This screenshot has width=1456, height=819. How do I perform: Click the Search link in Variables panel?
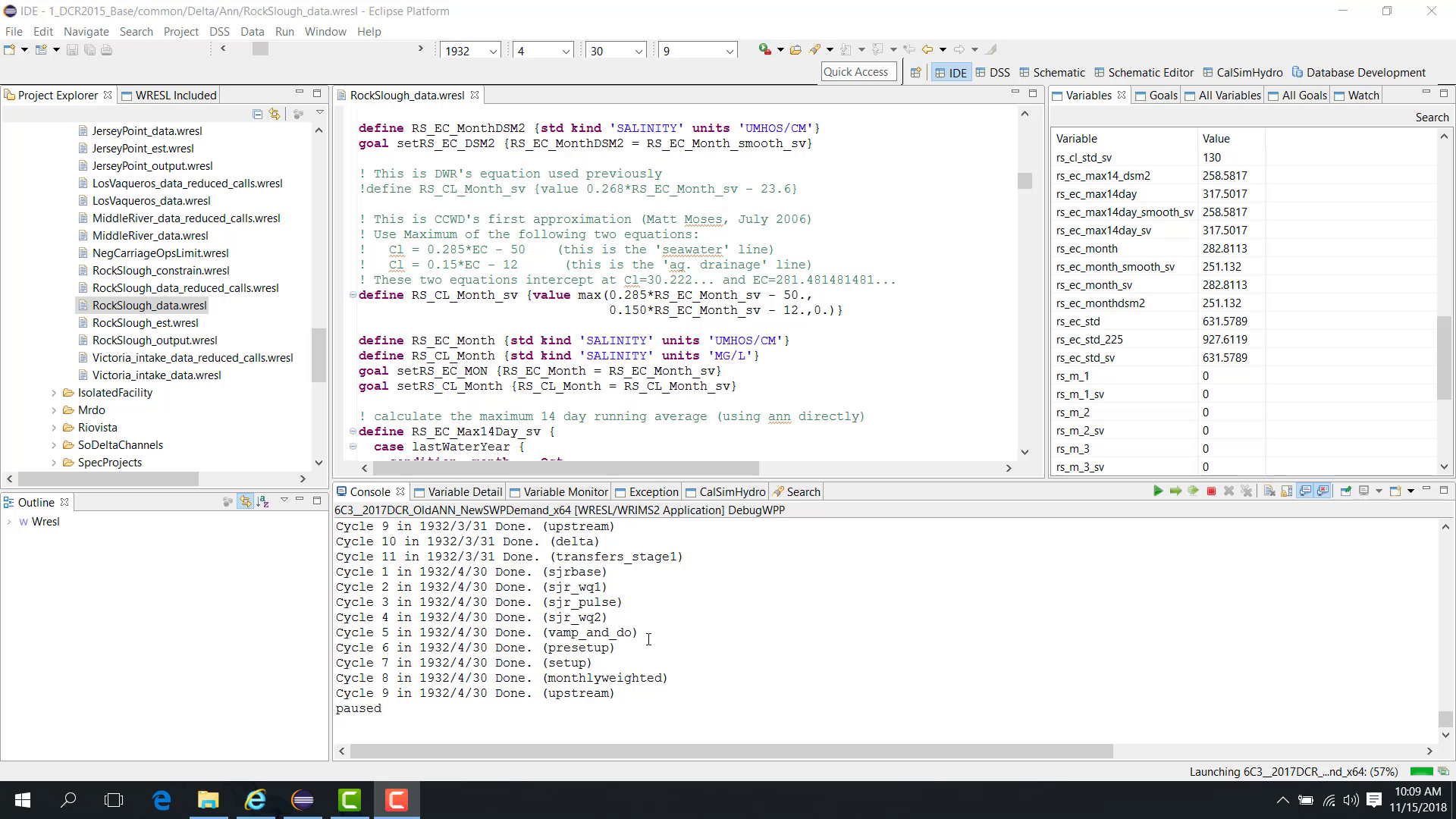pos(1432,117)
